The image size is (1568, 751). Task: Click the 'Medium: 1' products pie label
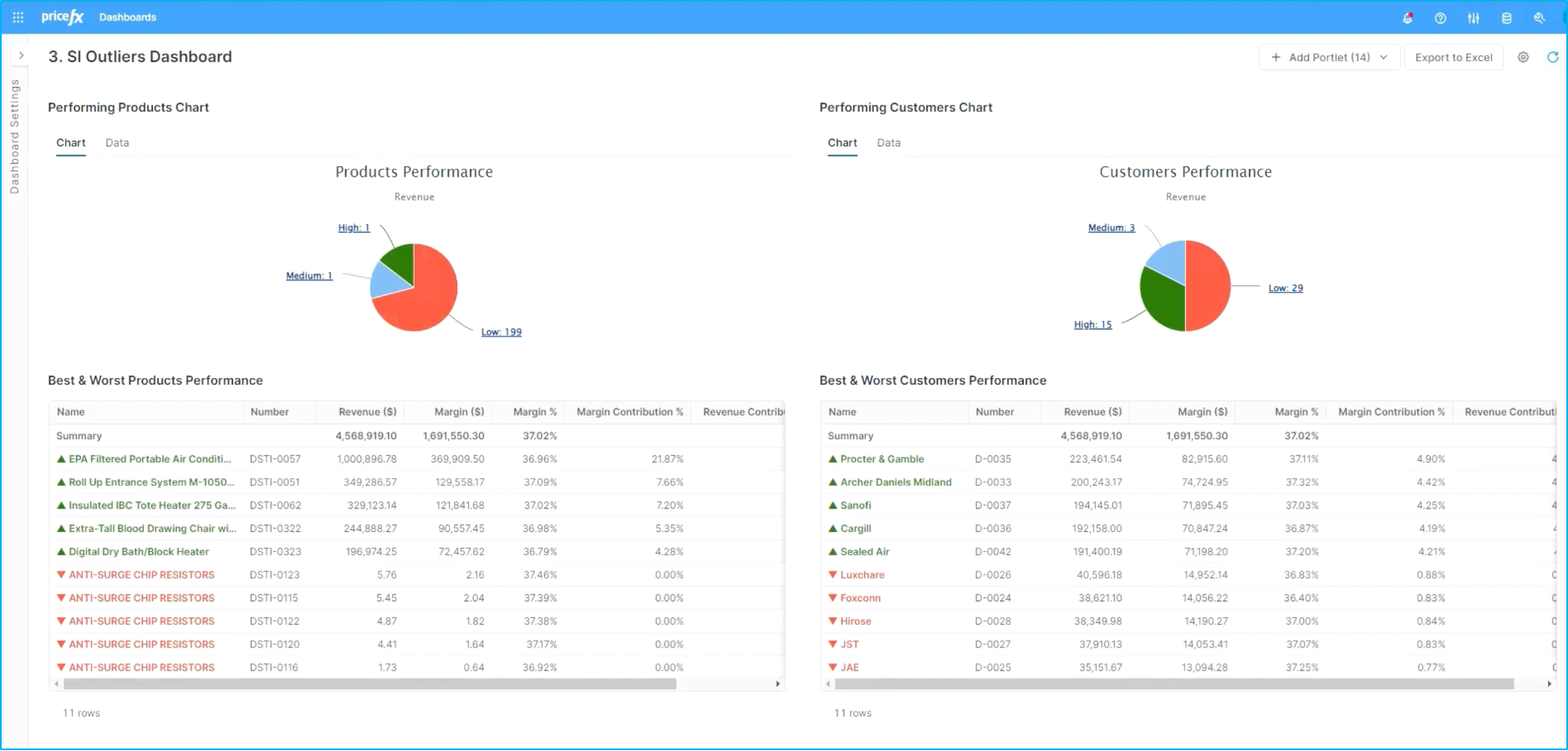pos(309,276)
